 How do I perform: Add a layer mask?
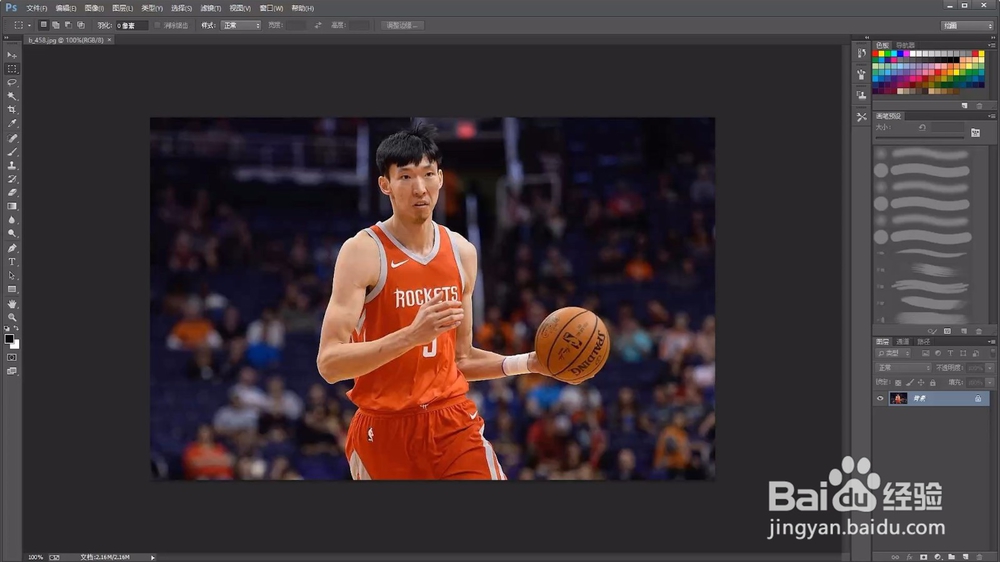click(x=923, y=557)
